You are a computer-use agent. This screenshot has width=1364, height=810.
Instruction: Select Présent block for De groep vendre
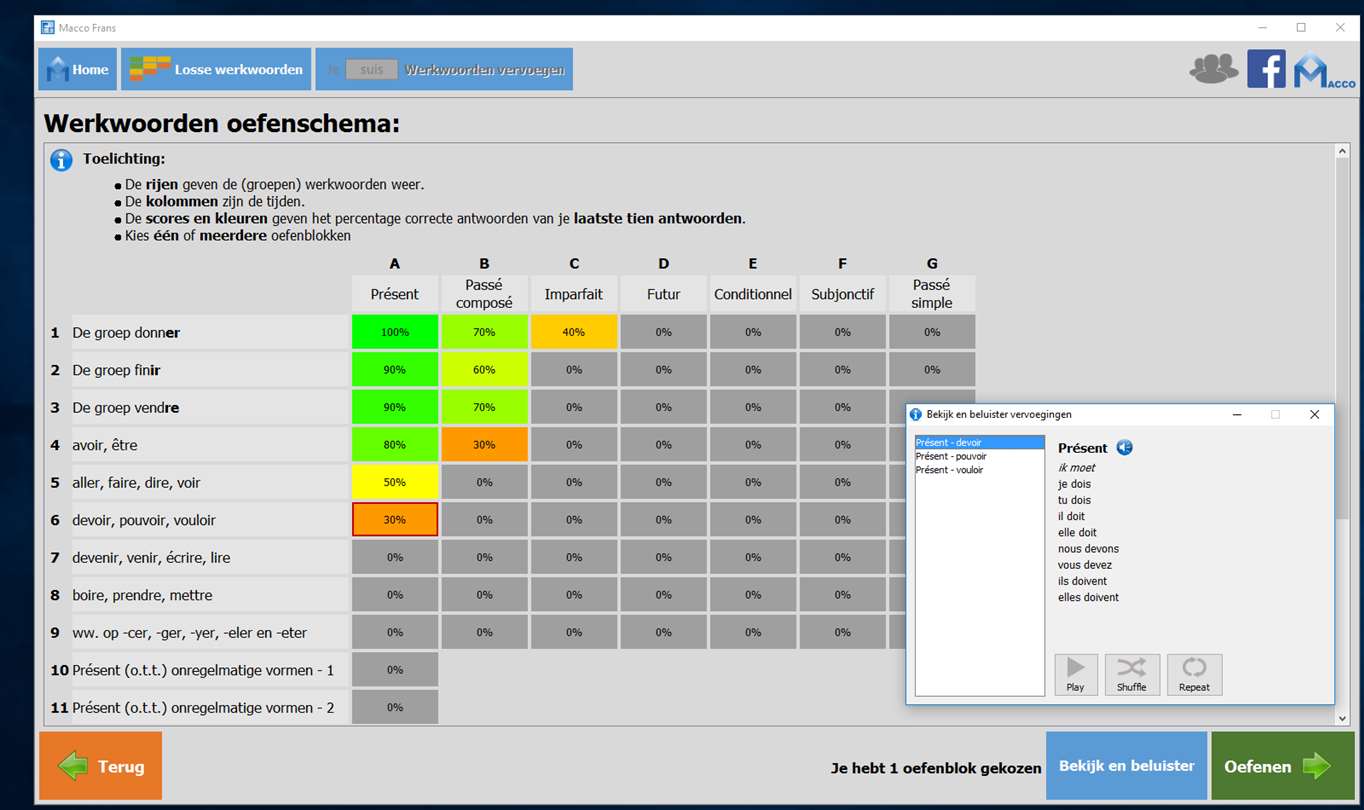click(395, 407)
